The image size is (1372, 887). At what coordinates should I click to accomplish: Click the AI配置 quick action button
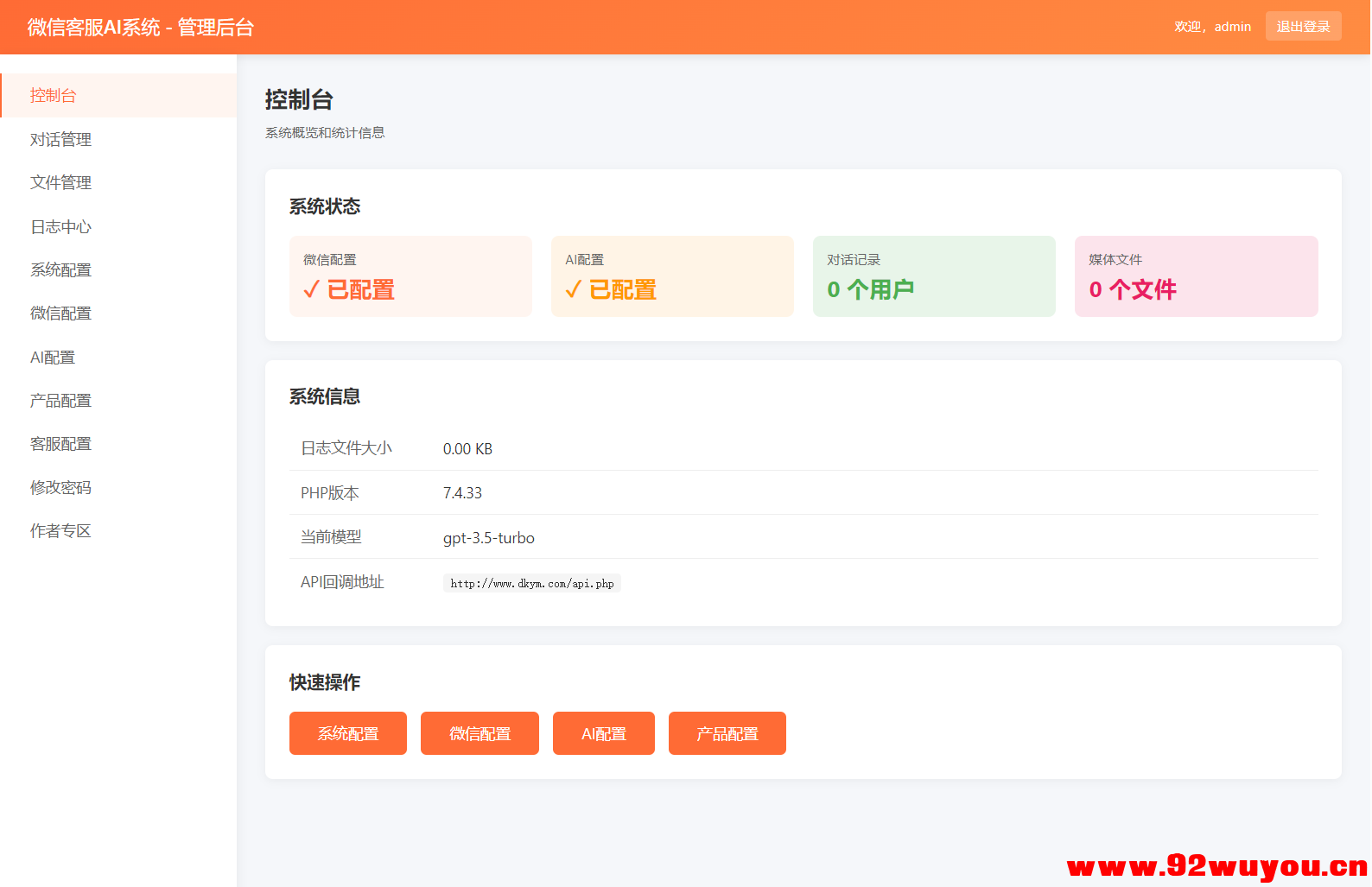[x=603, y=733]
